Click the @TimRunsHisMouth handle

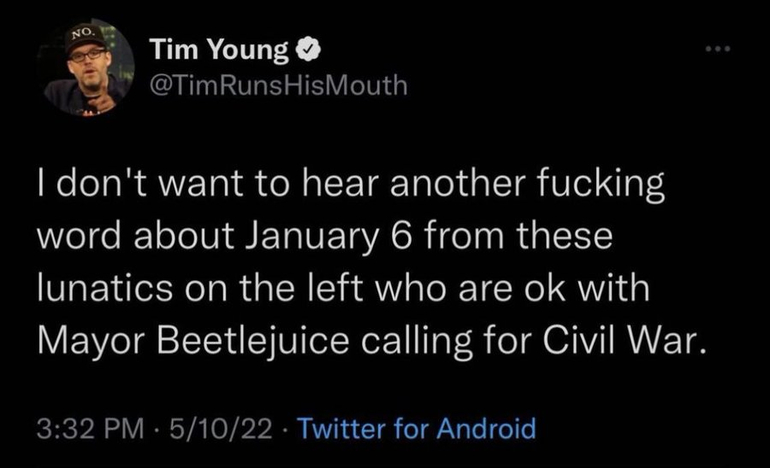(x=277, y=85)
